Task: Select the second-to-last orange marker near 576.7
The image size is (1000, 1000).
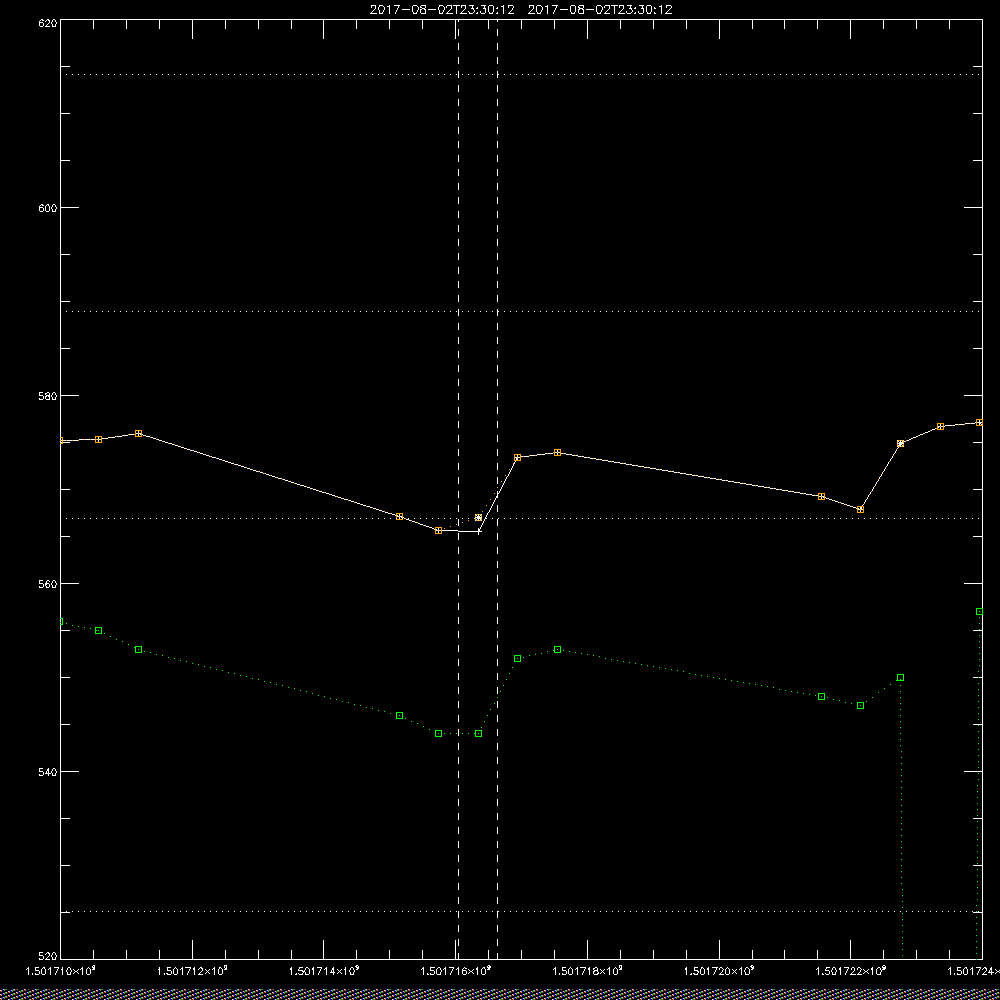Action: tap(940, 427)
